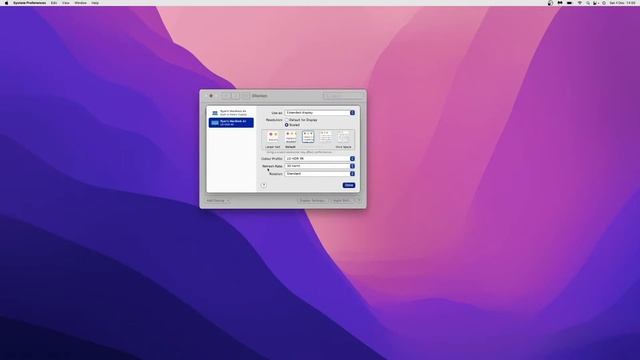Click the Night Shift button
The image size is (640, 360).
coord(342,201)
